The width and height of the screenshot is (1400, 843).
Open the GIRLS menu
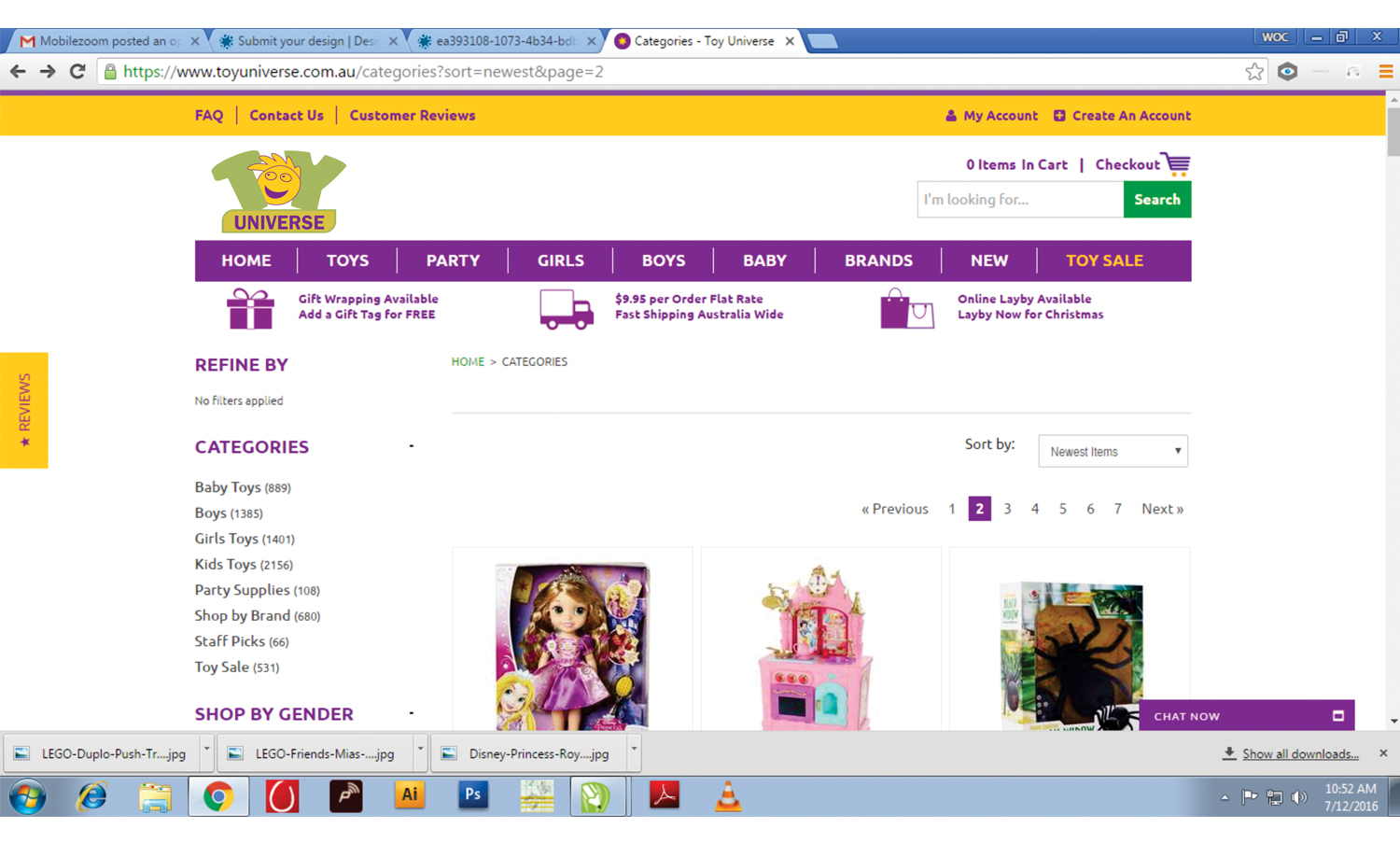pos(561,260)
